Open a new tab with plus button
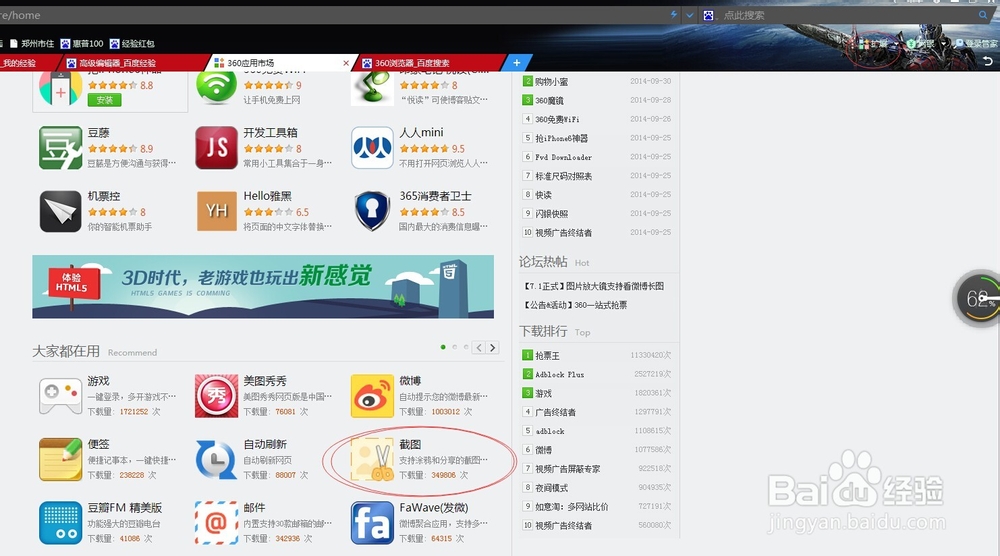Screen dimensions: 1000x556 click(x=517, y=62)
